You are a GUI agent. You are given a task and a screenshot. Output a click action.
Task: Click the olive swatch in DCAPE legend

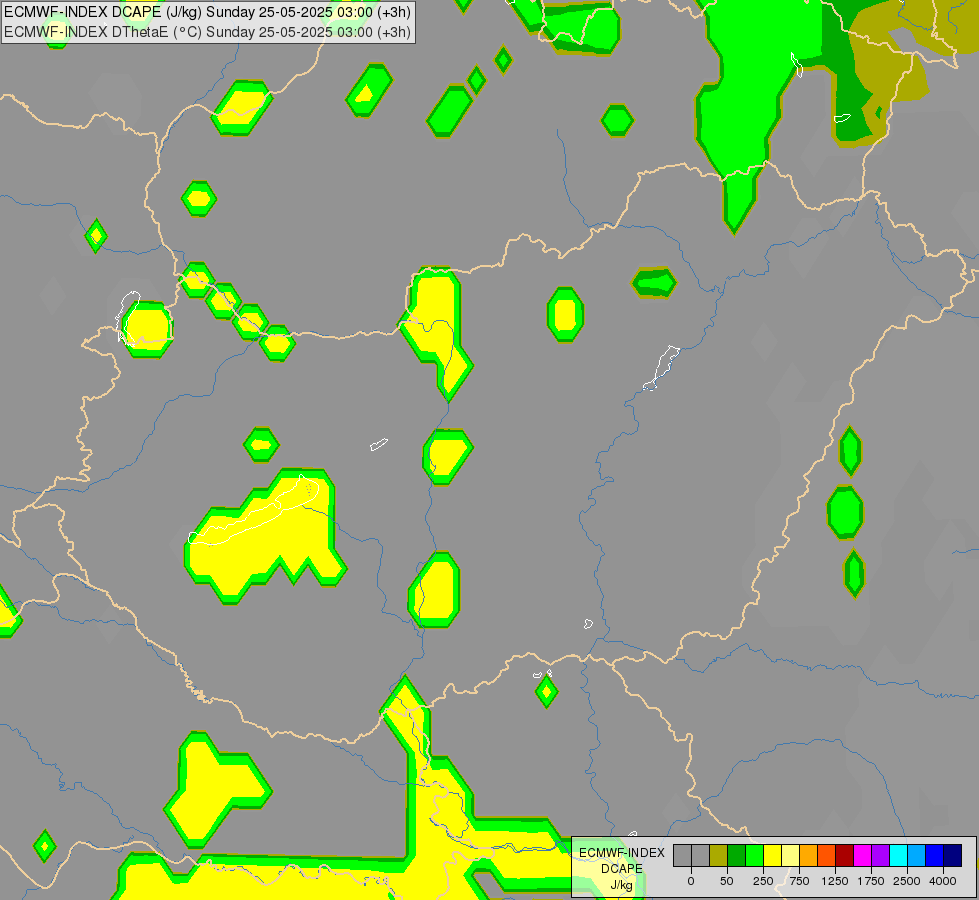[719, 855]
